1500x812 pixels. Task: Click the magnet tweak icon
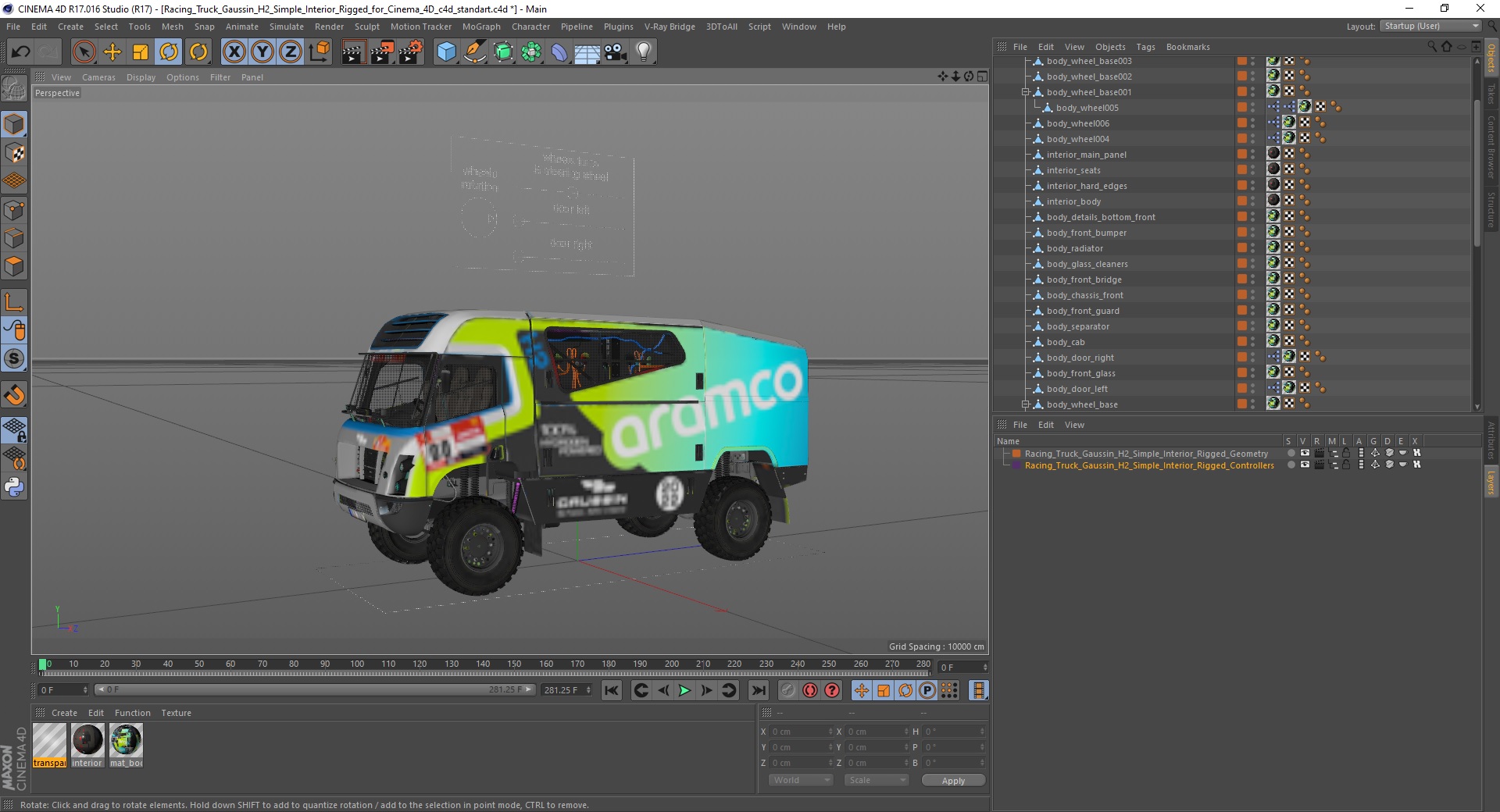pos(14,395)
